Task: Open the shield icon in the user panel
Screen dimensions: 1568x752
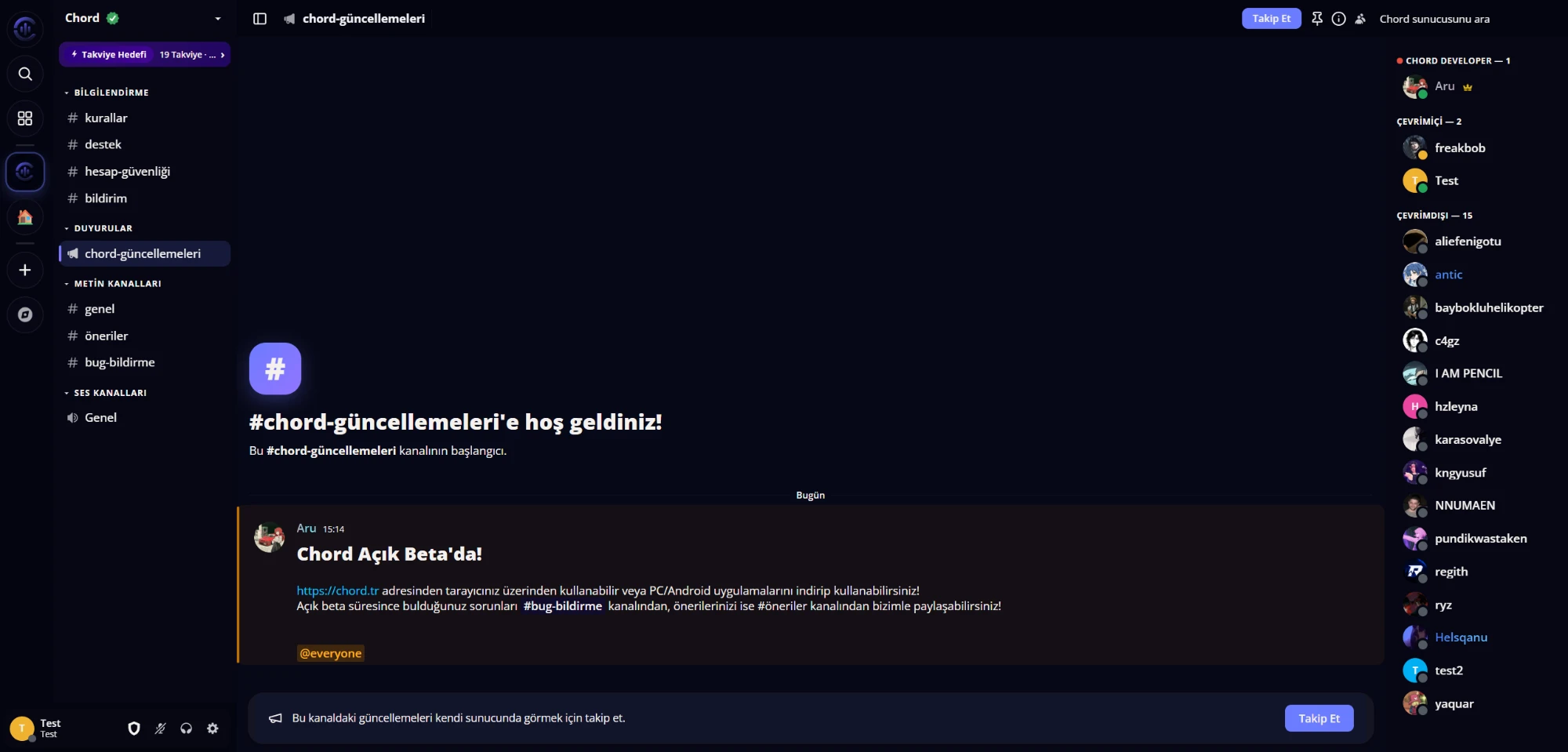Action: pyautogui.click(x=134, y=728)
